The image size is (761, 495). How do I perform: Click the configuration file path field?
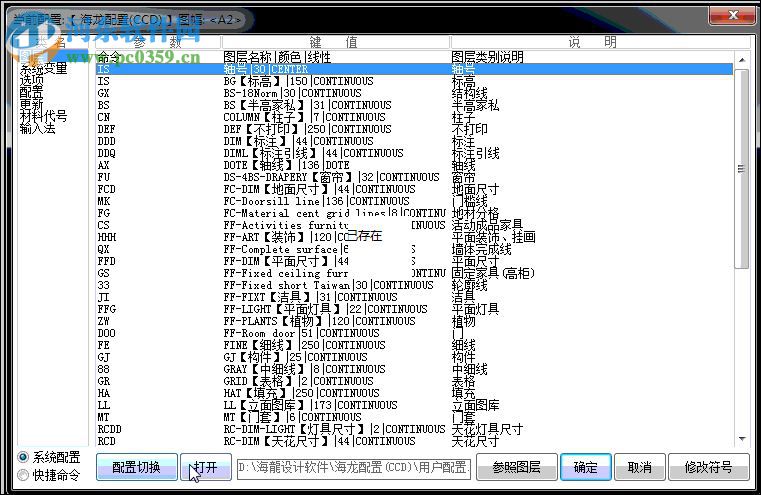[354, 468]
